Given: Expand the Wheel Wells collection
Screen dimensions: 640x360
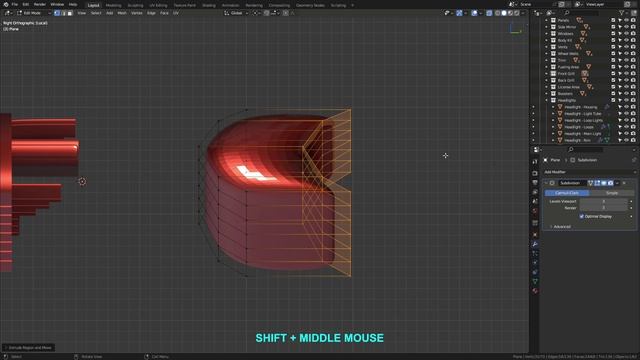Looking at the screenshot, I should [547, 53].
